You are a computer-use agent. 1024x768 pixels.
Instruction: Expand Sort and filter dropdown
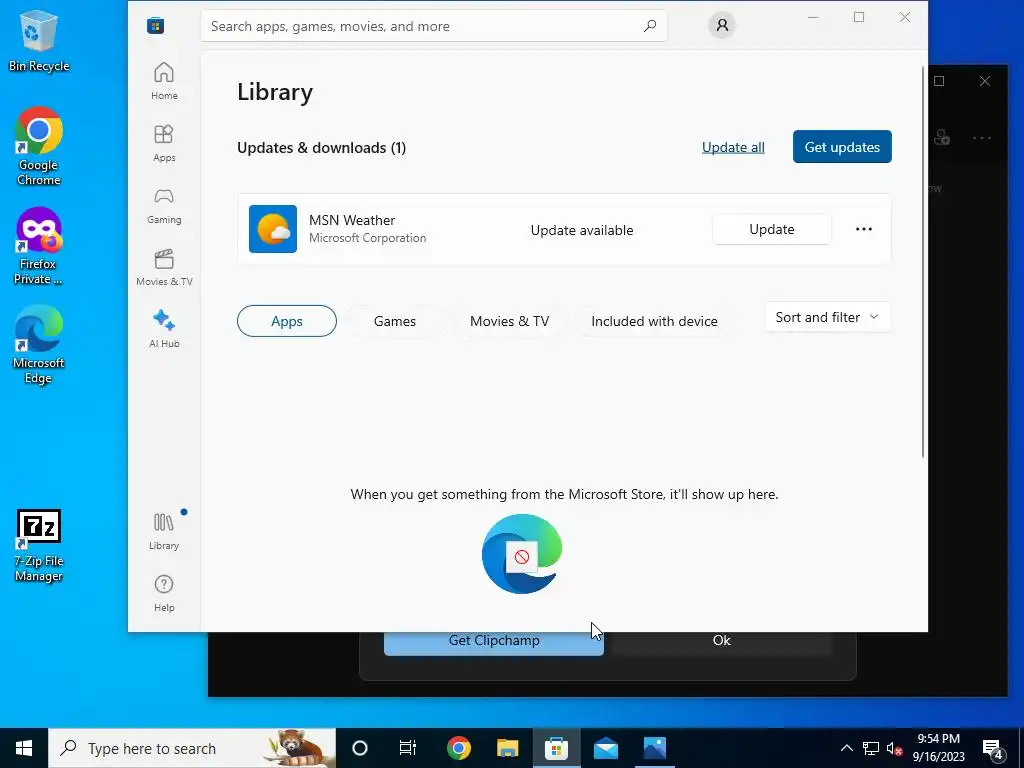coord(827,317)
